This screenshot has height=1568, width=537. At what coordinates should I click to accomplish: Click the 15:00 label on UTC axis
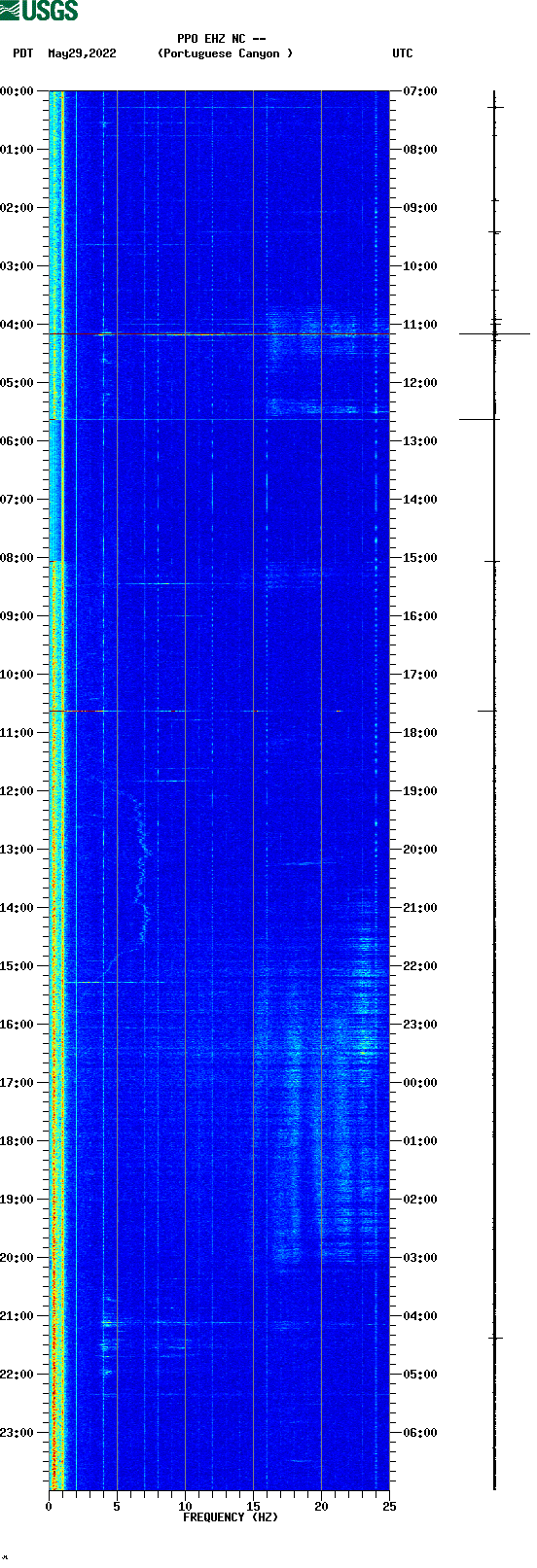click(419, 558)
